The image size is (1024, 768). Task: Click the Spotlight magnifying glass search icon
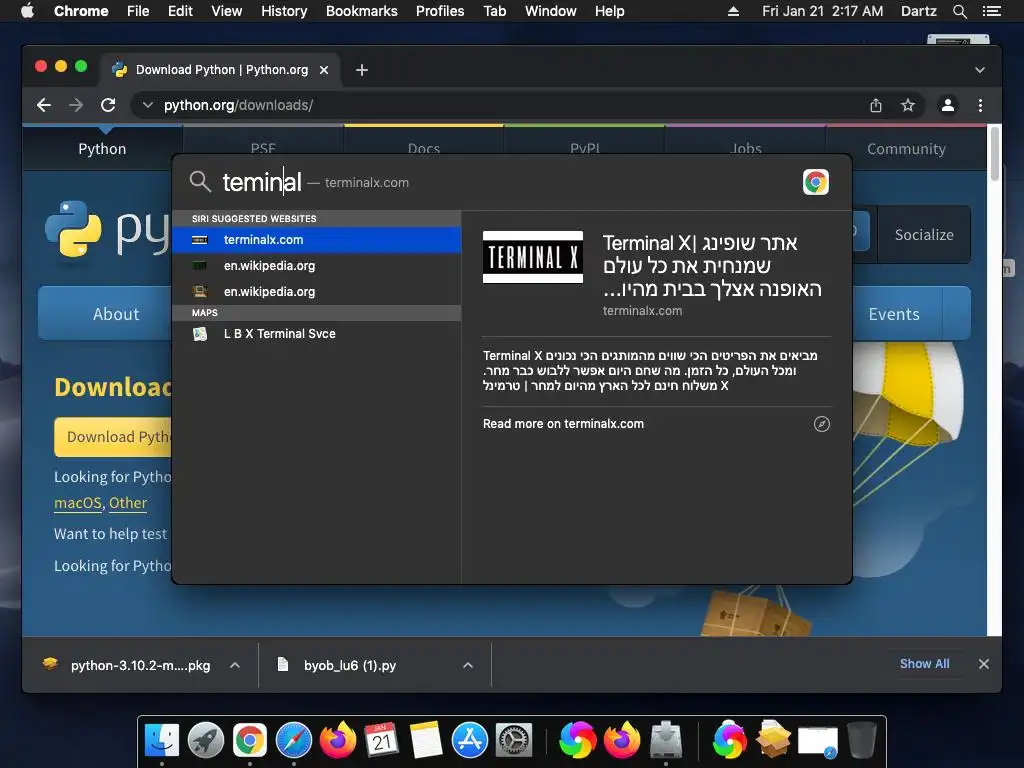tap(200, 182)
